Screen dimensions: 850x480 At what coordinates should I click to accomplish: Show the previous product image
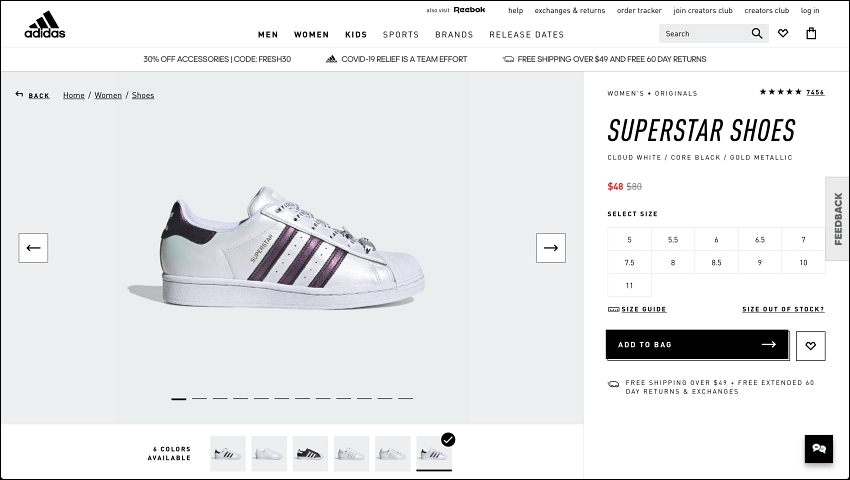click(x=33, y=248)
